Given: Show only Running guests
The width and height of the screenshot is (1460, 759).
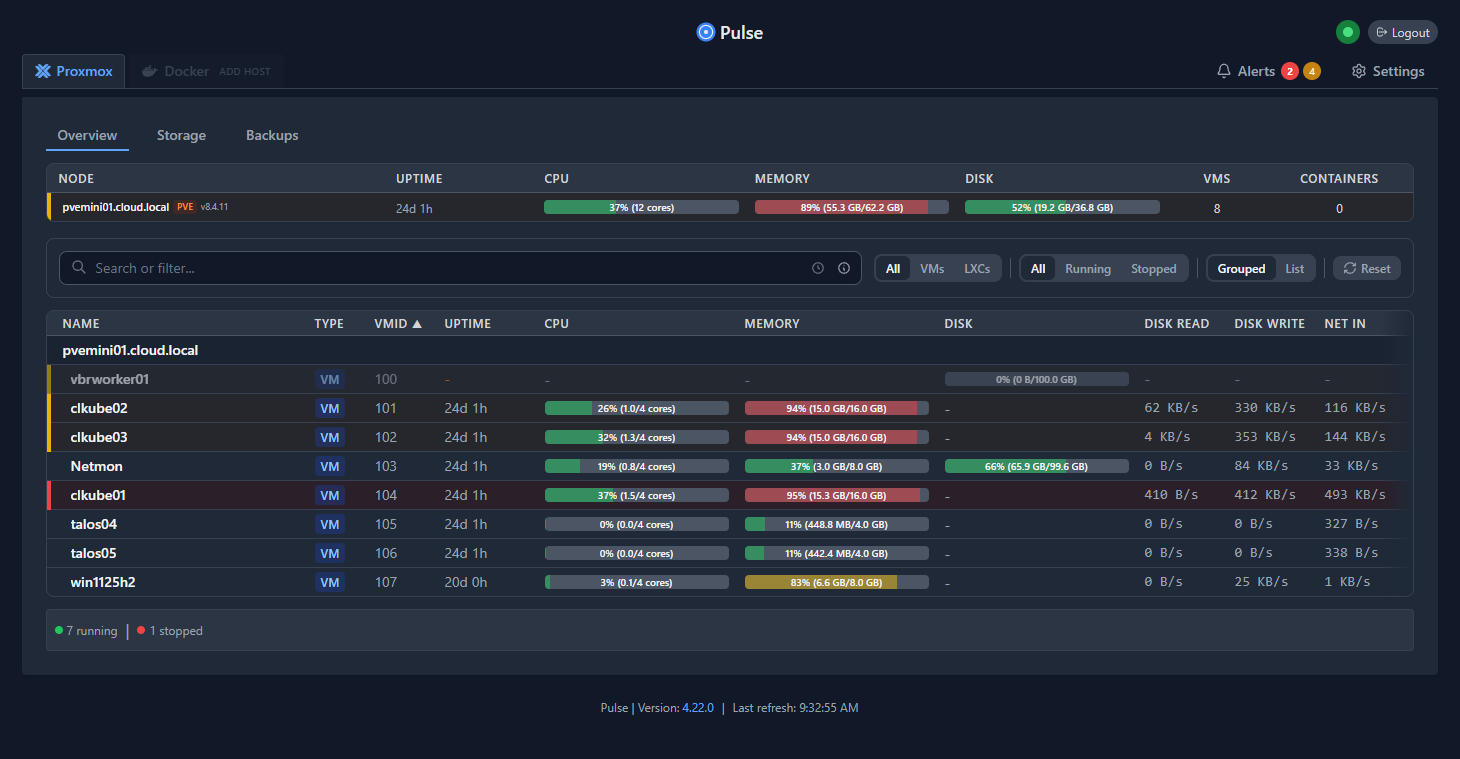Looking at the screenshot, I should click(x=1087, y=268).
